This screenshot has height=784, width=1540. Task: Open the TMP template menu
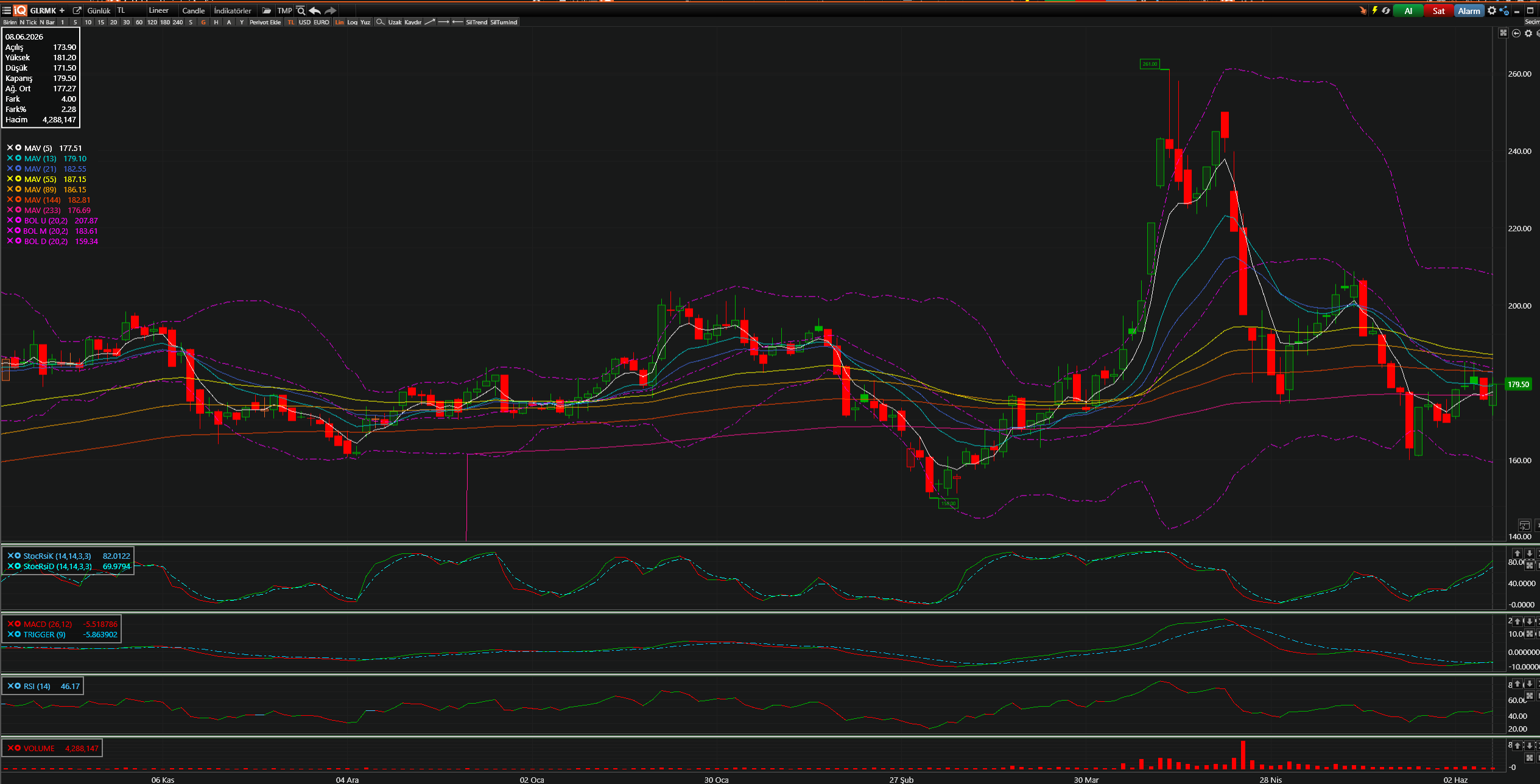click(284, 10)
